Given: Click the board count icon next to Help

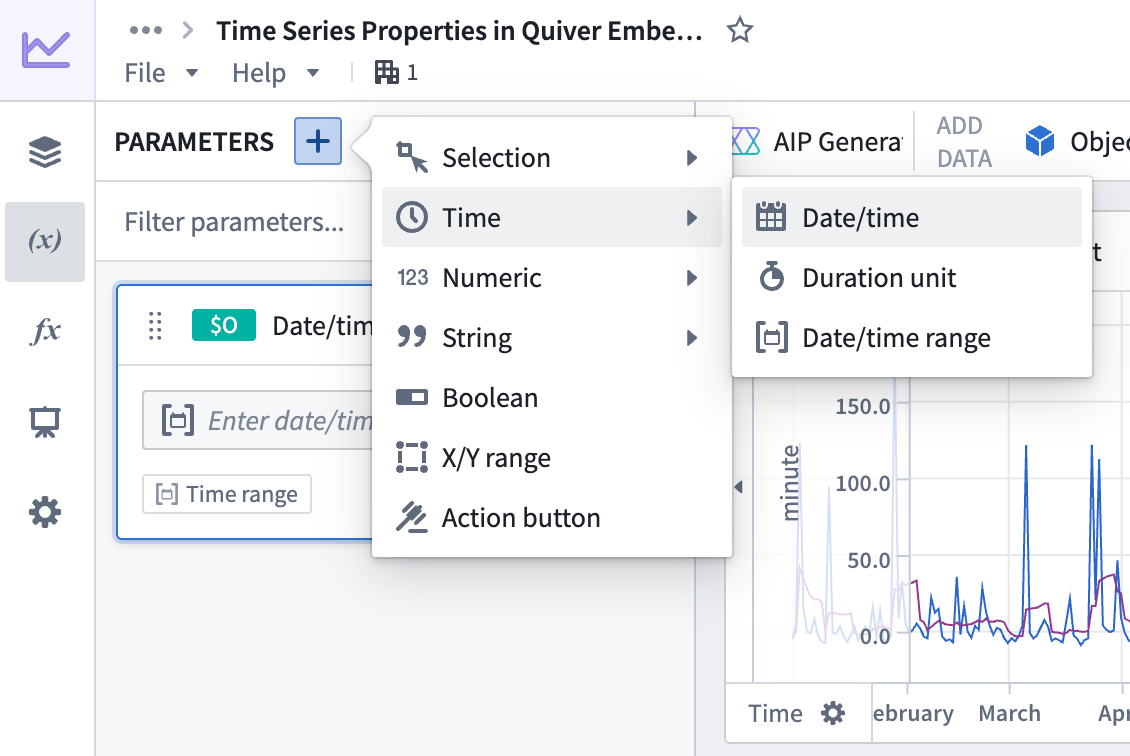Looking at the screenshot, I should (x=386, y=72).
